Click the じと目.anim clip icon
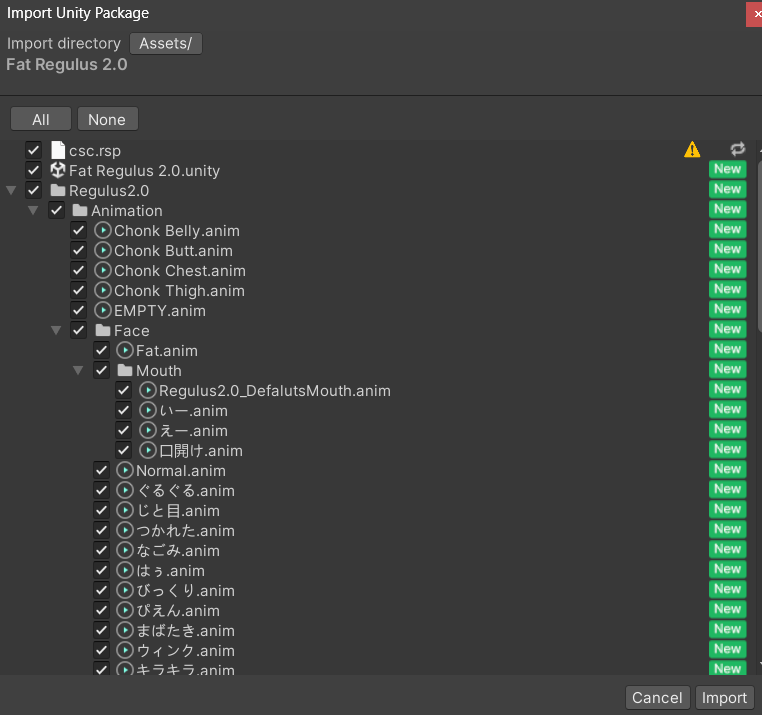The width and height of the screenshot is (762, 715). (x=125, y=510)
